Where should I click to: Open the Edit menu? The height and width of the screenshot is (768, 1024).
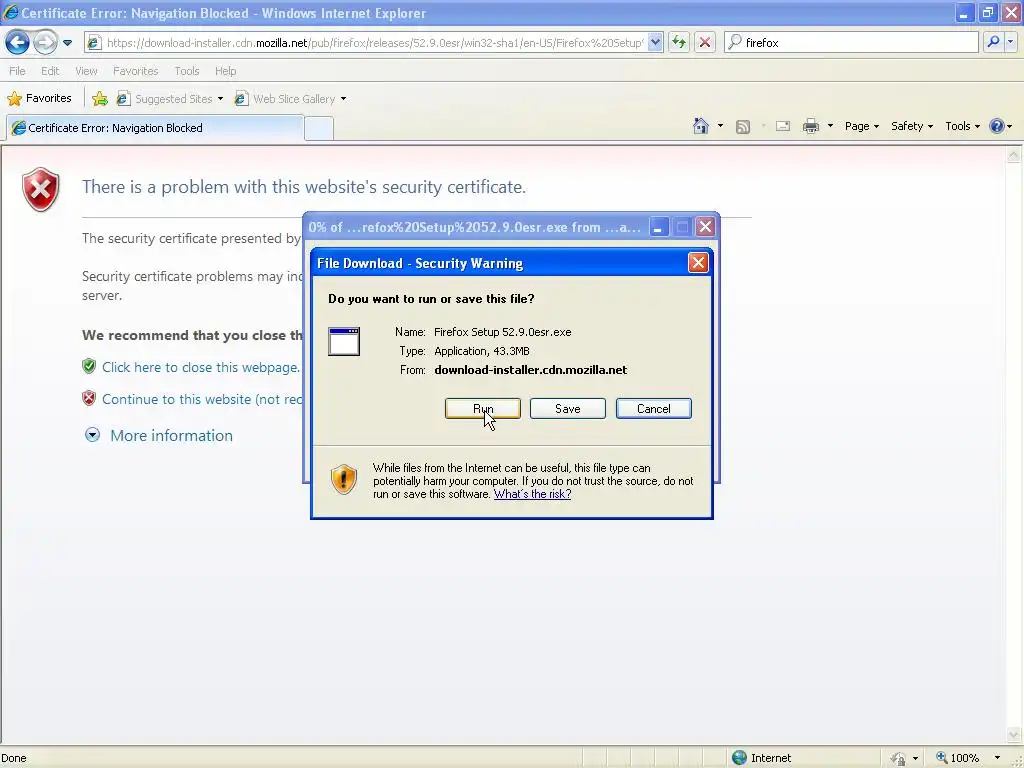pyautogui.click(x=50, y=71)
